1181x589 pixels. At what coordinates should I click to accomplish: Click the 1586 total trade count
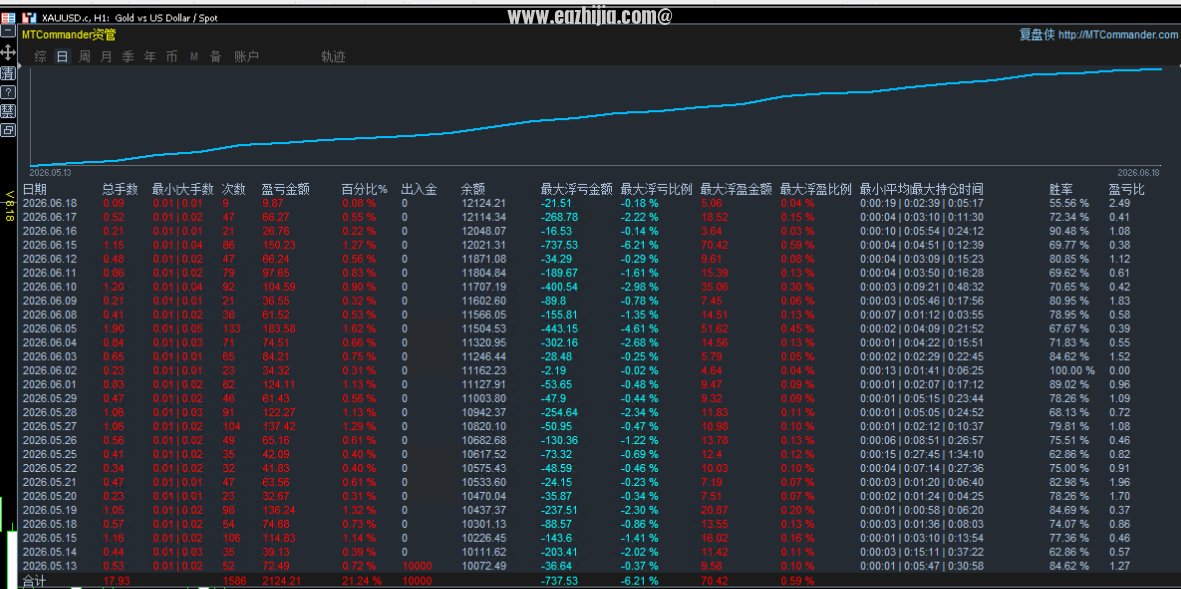pyautogui.click(x=234, y=581)
